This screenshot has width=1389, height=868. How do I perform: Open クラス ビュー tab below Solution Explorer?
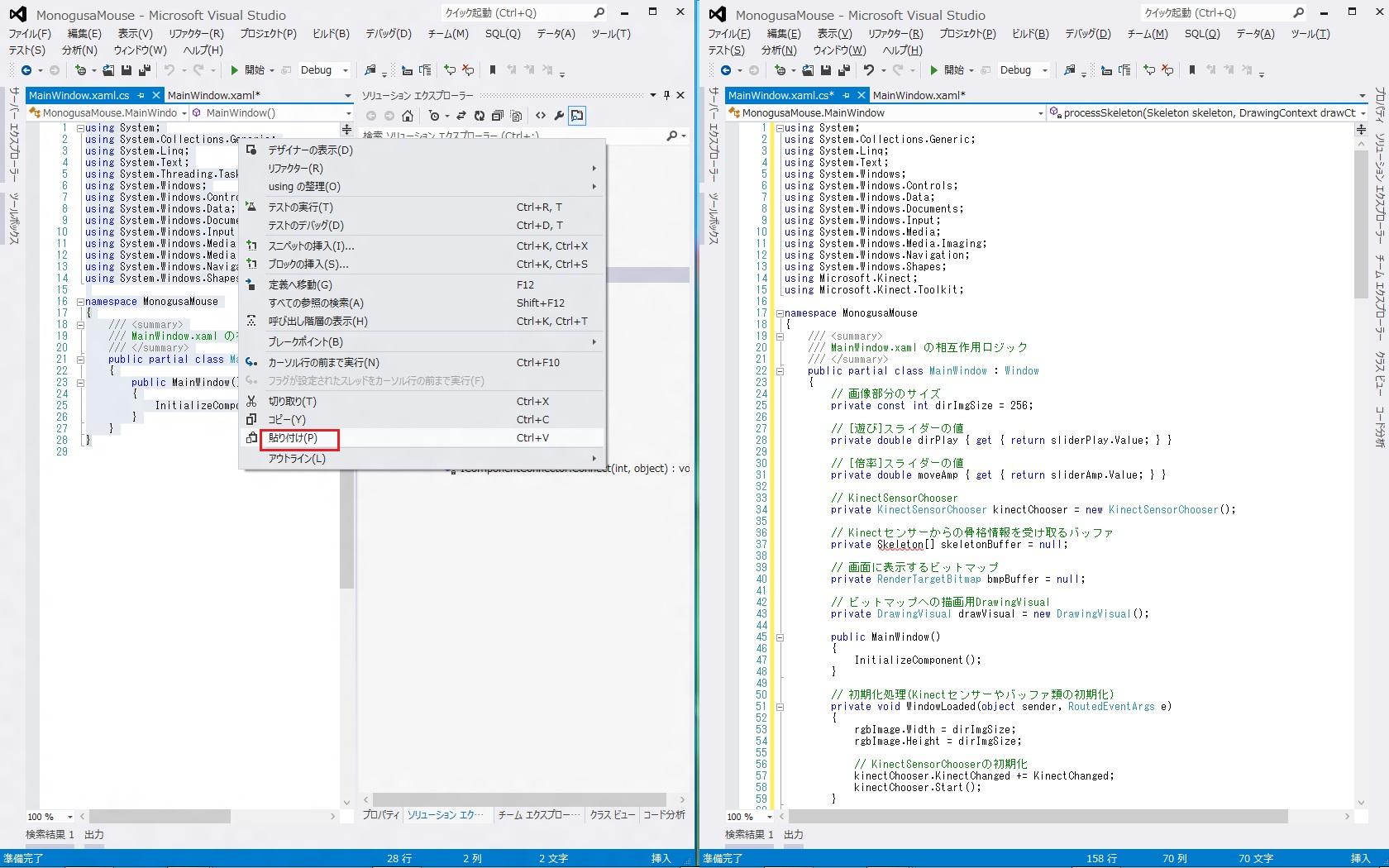coord(612,815)
